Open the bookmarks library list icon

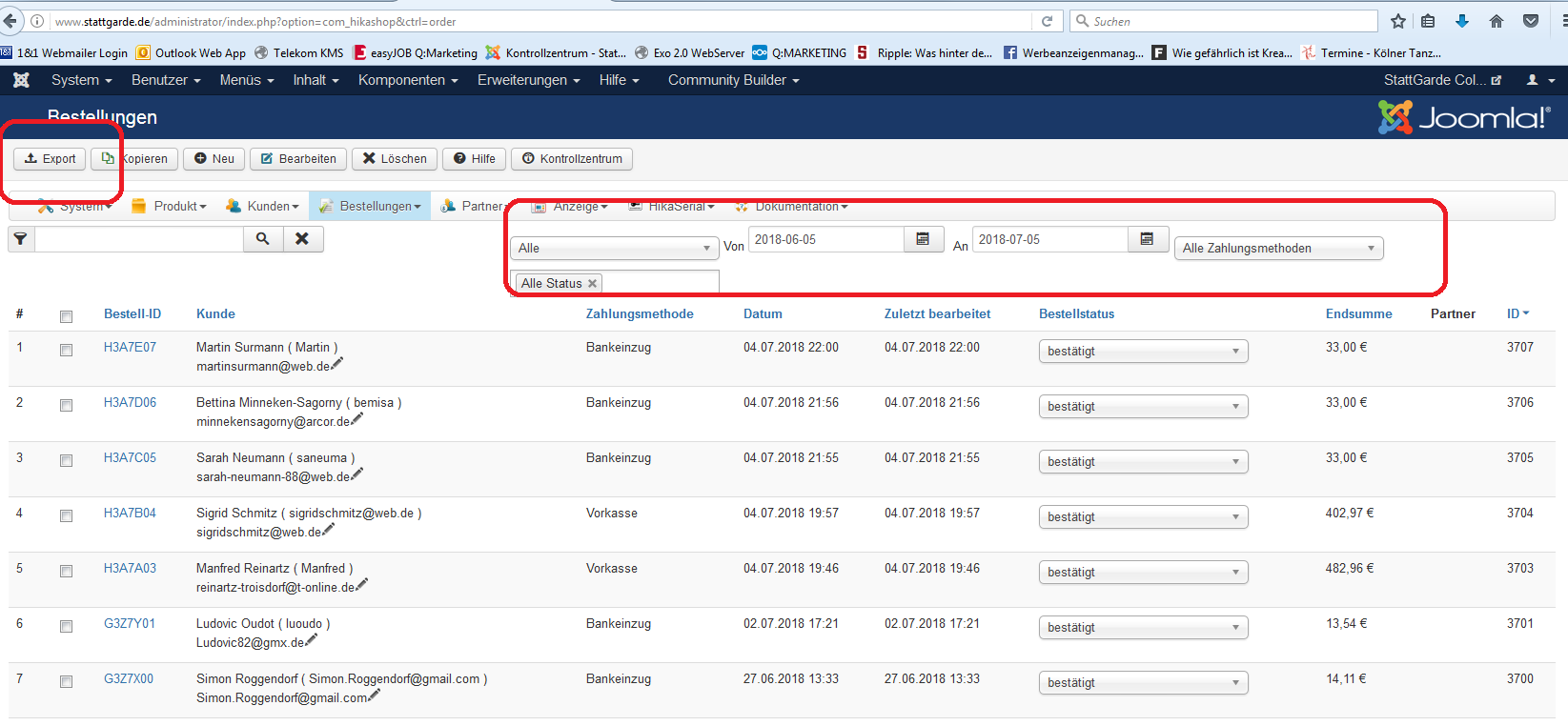point(1428,21)
